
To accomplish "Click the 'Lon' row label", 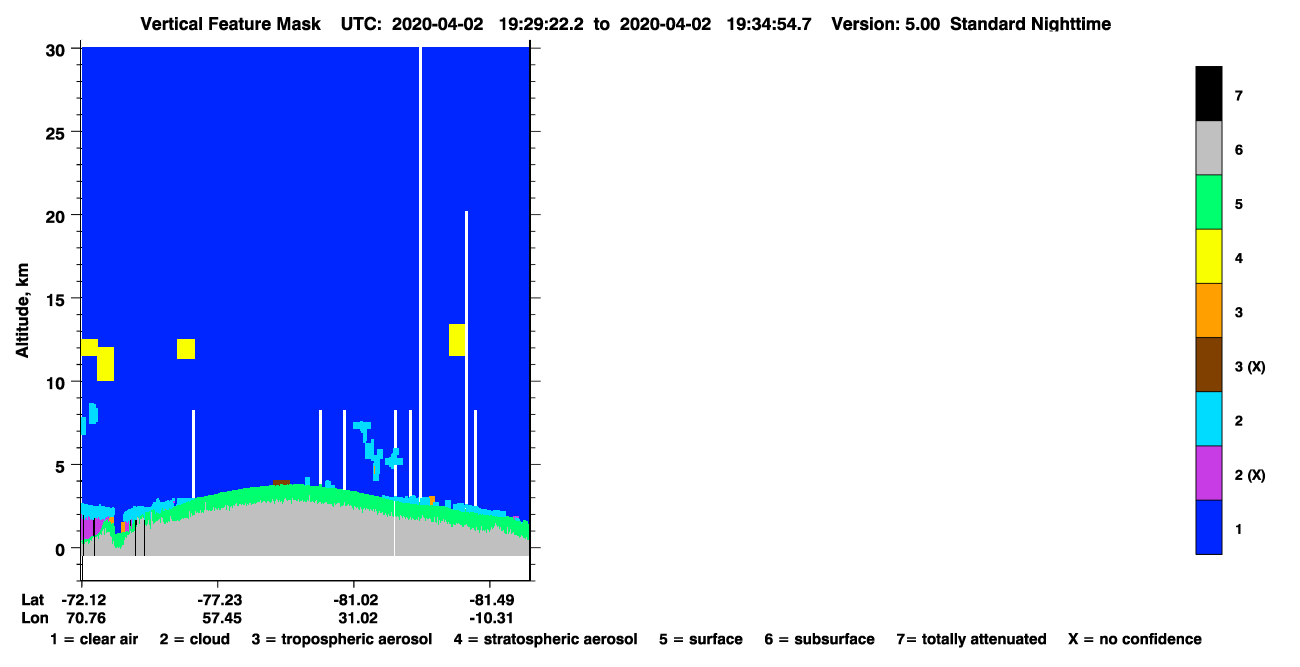I will point(34,617).
